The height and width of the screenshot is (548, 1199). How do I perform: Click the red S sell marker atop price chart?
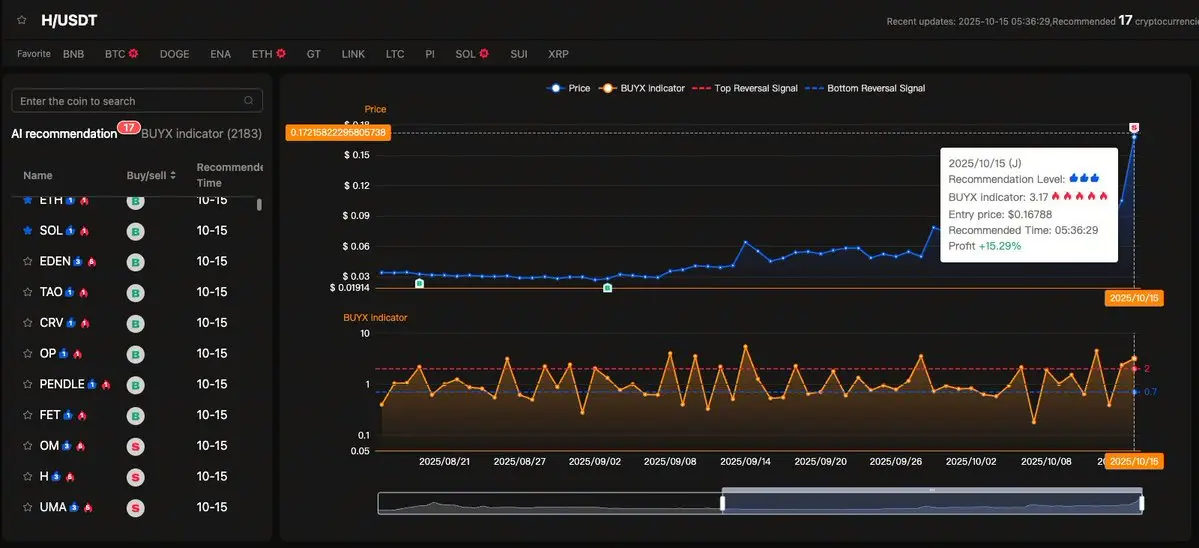pos(1135,127)
